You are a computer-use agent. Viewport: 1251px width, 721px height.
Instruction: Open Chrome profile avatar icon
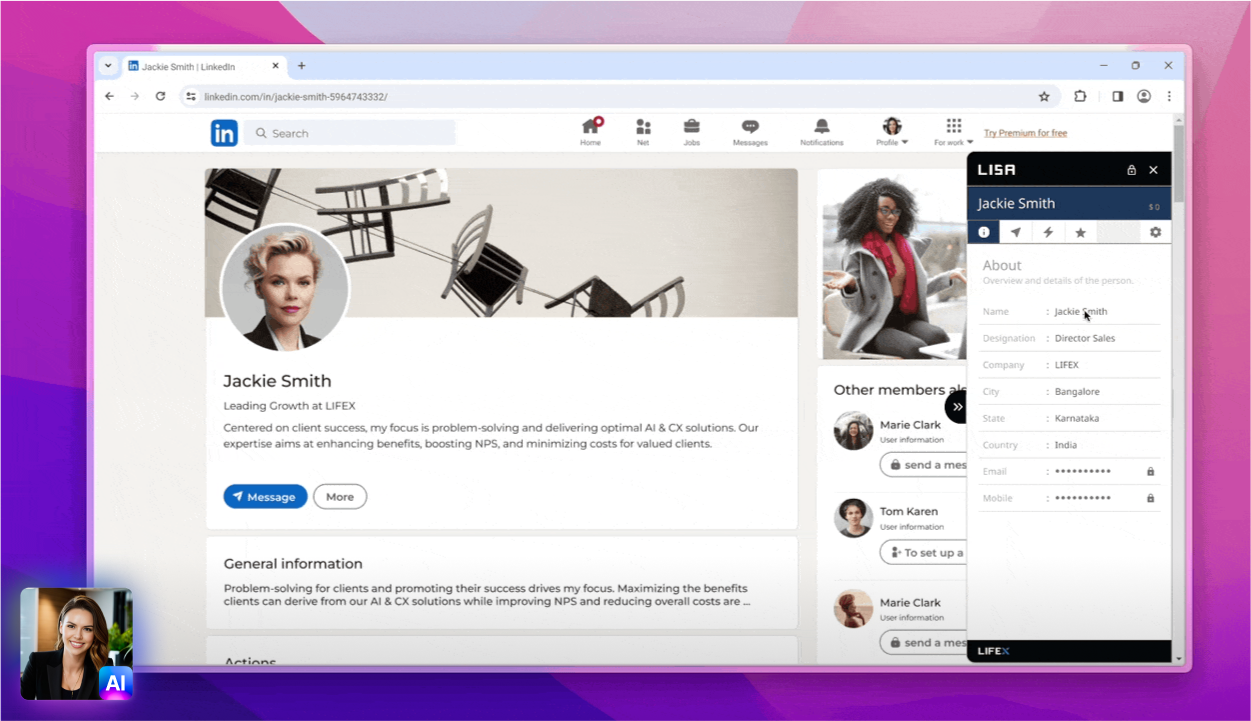(1143, 97)
